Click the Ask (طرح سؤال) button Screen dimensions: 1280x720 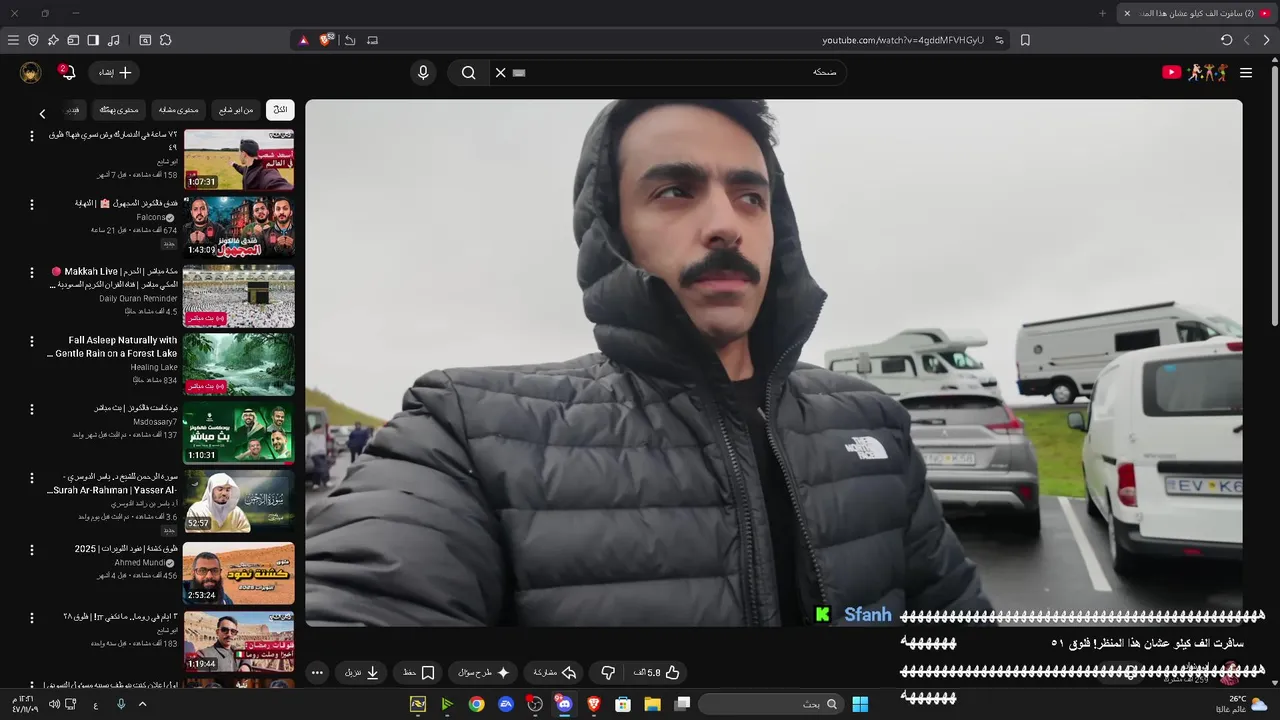click(x=484, y=673)
